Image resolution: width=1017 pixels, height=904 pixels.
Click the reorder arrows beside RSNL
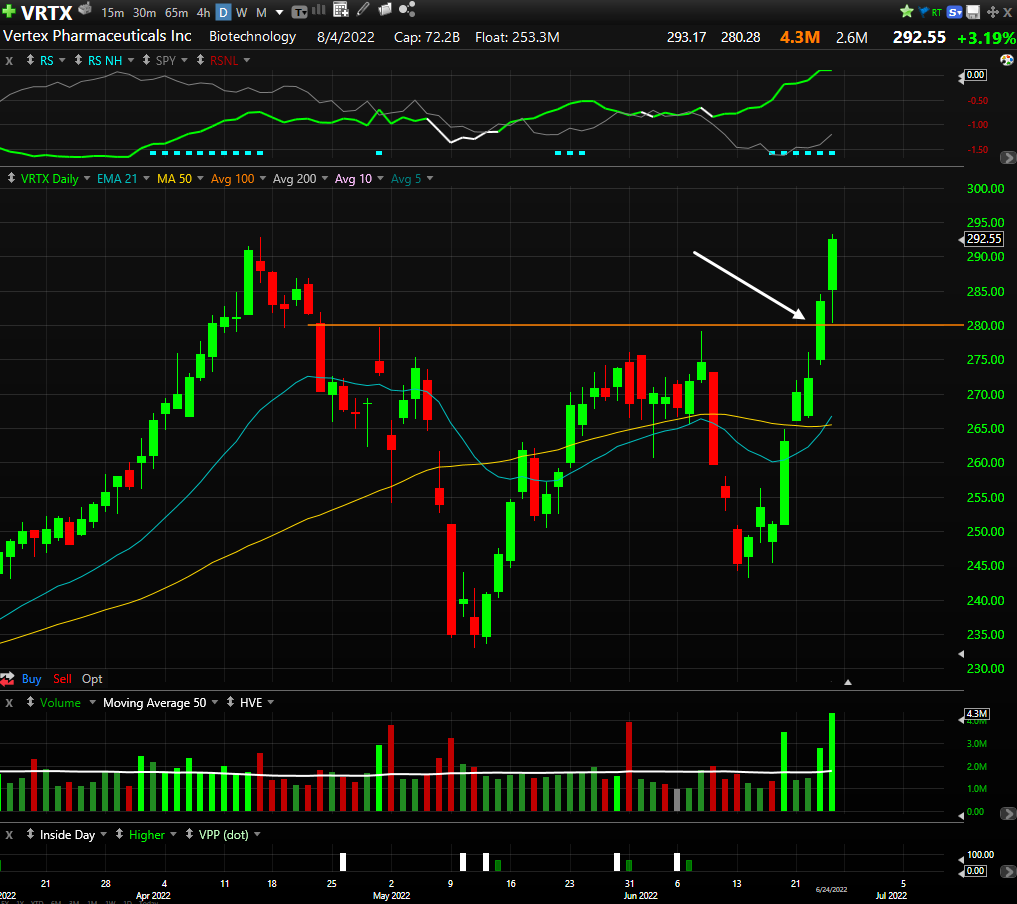point(200,60)
